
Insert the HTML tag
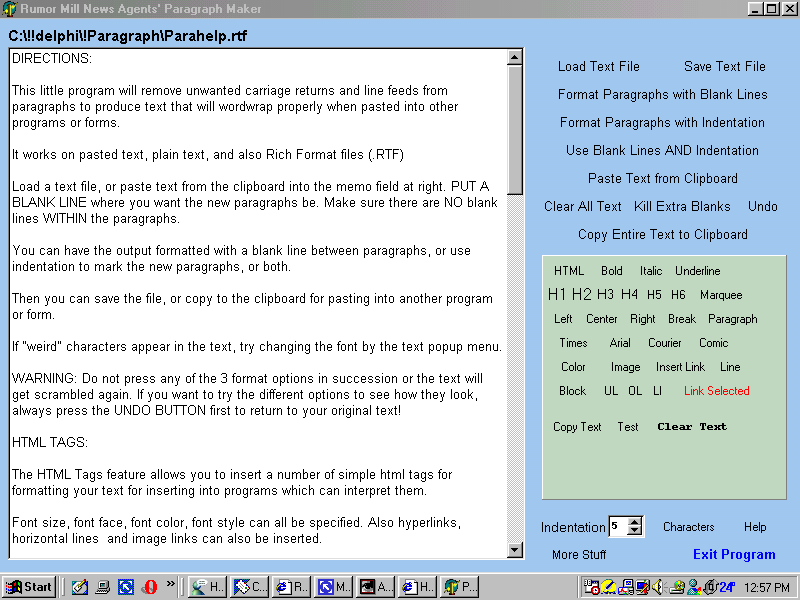tap(569, 271)
